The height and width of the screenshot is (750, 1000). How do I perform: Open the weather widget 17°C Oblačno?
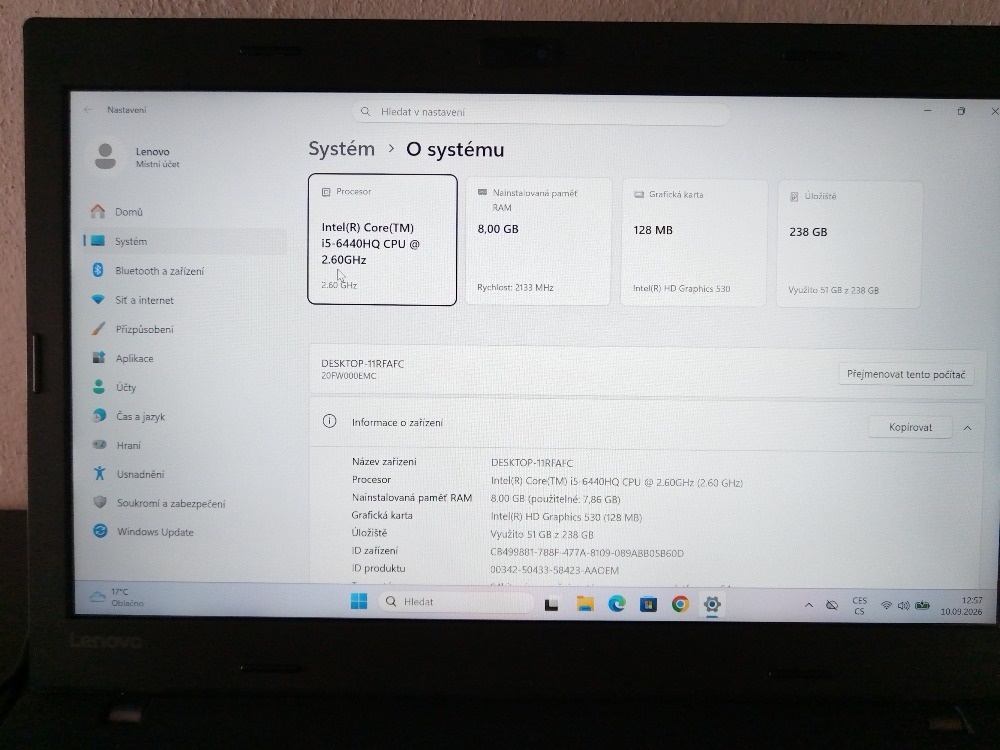[x=117, y=597]
